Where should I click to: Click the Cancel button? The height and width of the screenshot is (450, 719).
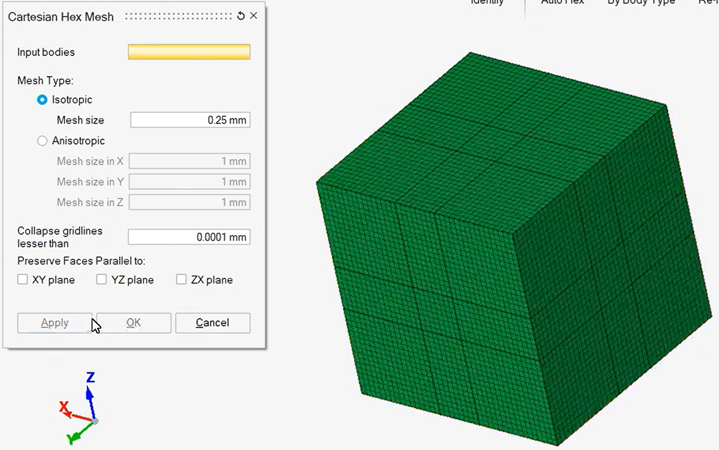coord(212,323)
